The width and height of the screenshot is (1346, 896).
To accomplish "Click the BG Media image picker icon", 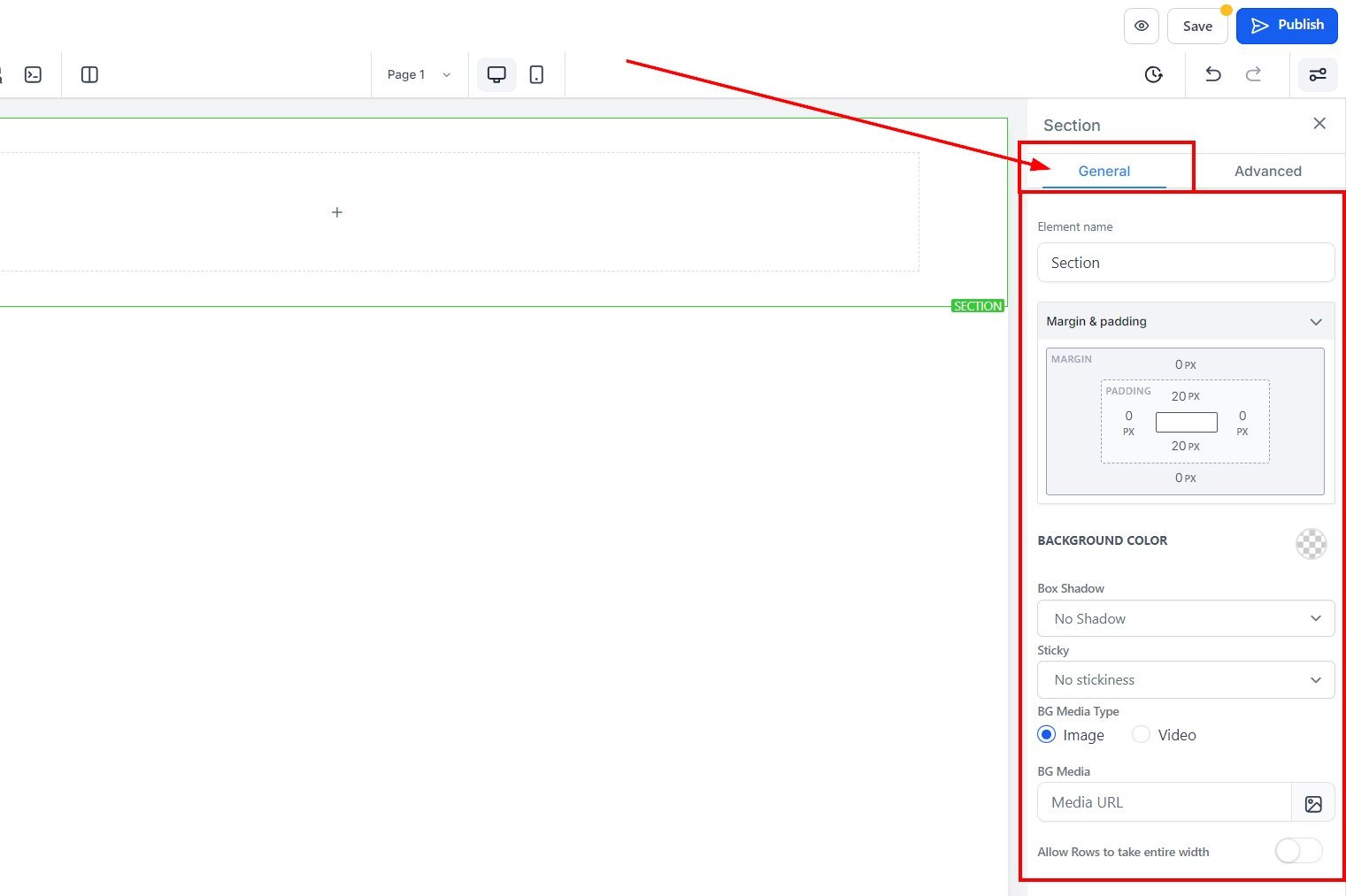I will (x=1313, y=803).
